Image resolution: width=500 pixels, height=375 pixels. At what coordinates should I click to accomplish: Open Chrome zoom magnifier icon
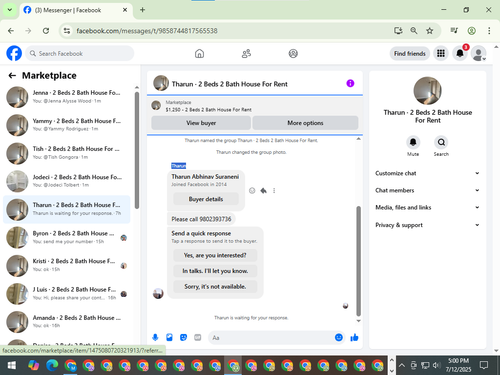click(x=414, y=31)
